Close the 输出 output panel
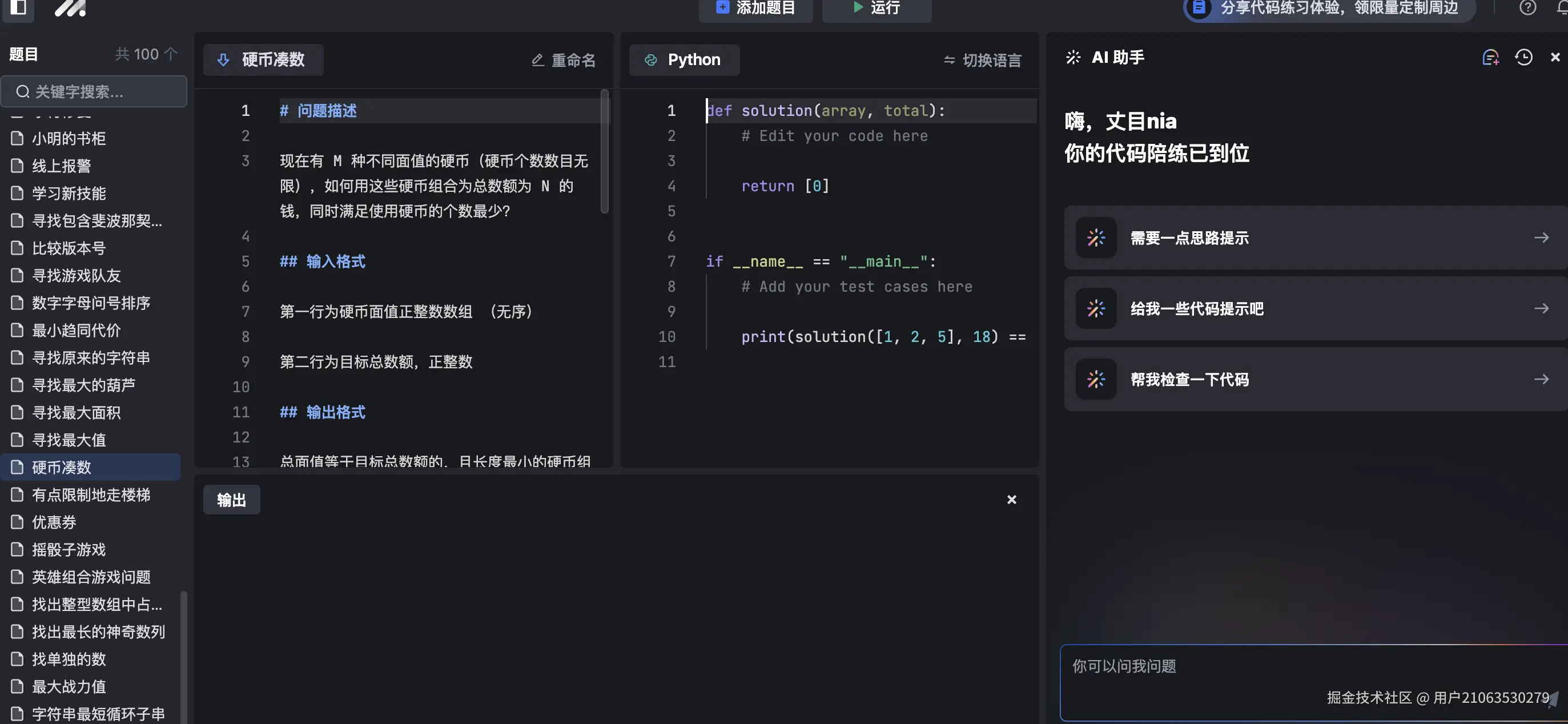 tap(1012, 499)
